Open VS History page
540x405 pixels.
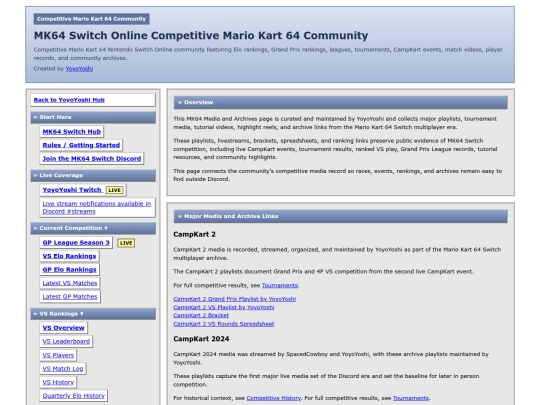[58, 382]
